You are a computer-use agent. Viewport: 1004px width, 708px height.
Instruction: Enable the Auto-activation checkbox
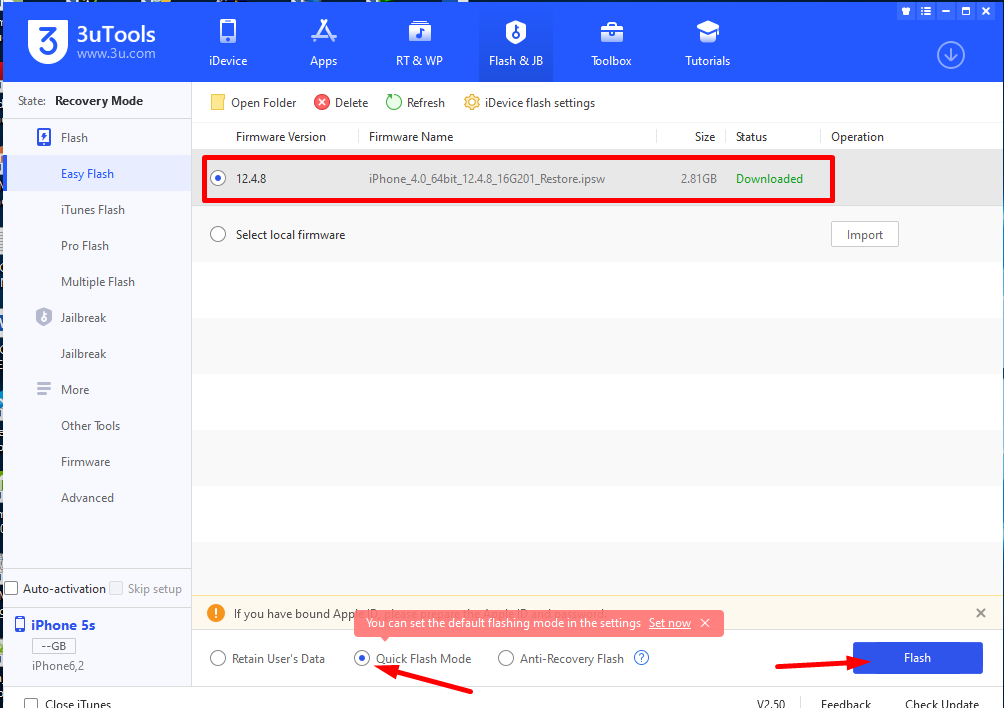pyautogui.click(x=12, y=588)
